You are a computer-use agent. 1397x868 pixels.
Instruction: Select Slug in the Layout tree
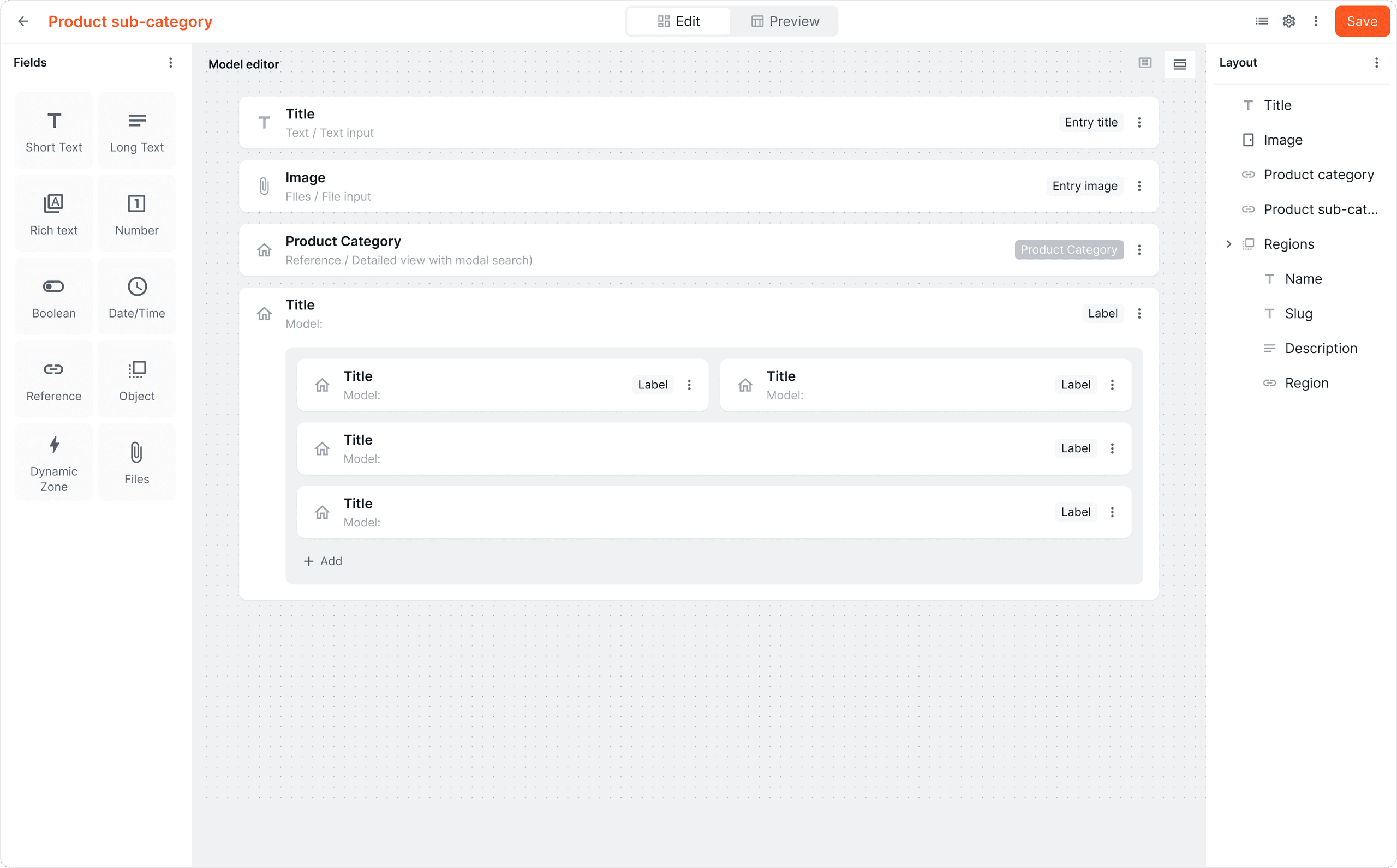pyautogui.click(x=1298, y=314)
